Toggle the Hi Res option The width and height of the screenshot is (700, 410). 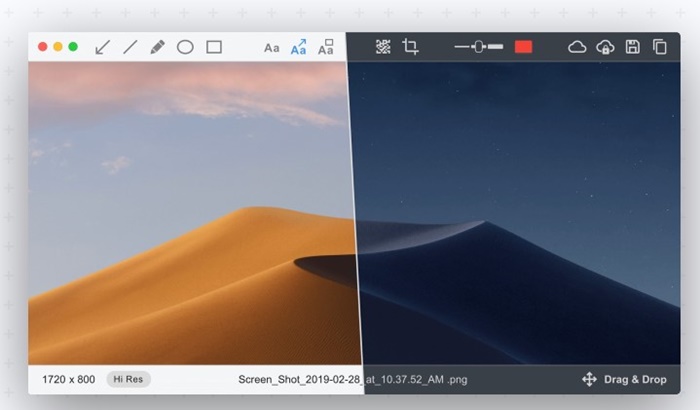[128, 379]
